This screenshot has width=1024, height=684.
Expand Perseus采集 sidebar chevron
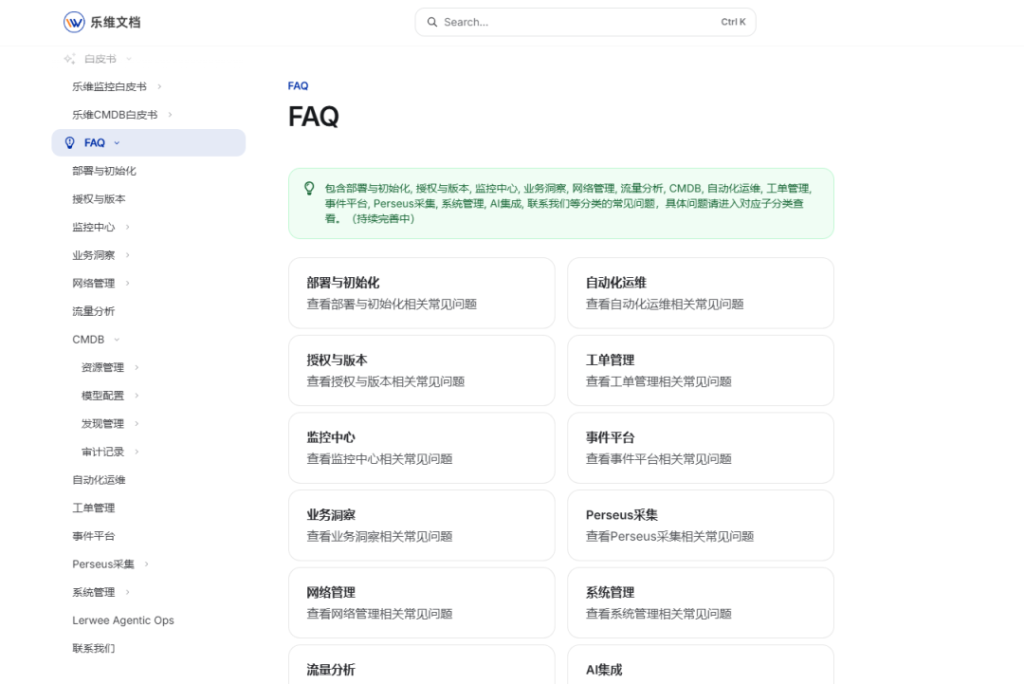click(146, 564)
